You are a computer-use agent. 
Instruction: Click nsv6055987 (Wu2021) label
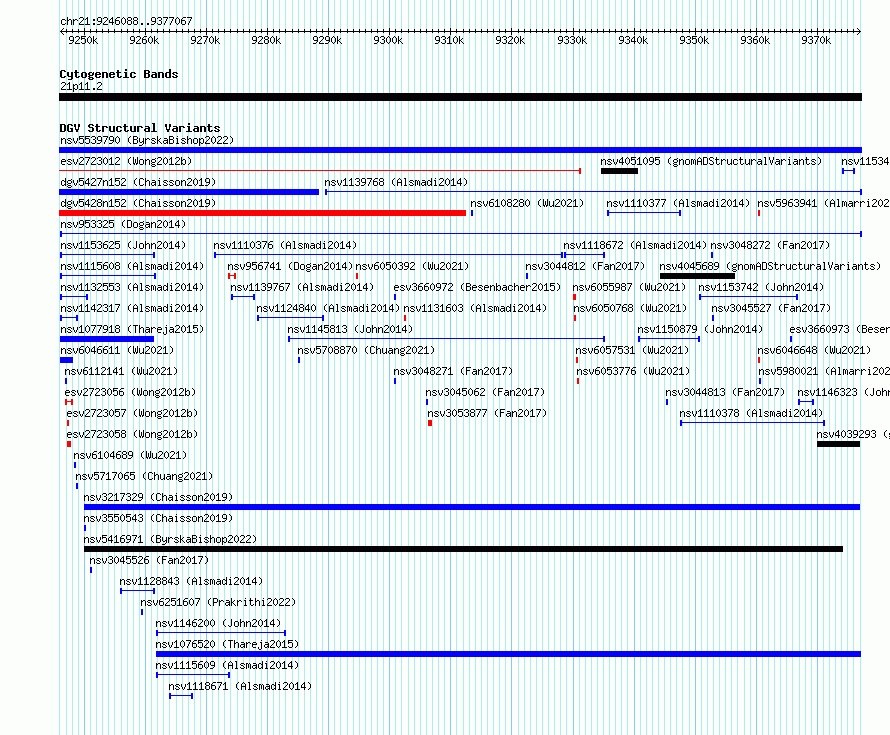coord(629,287)
